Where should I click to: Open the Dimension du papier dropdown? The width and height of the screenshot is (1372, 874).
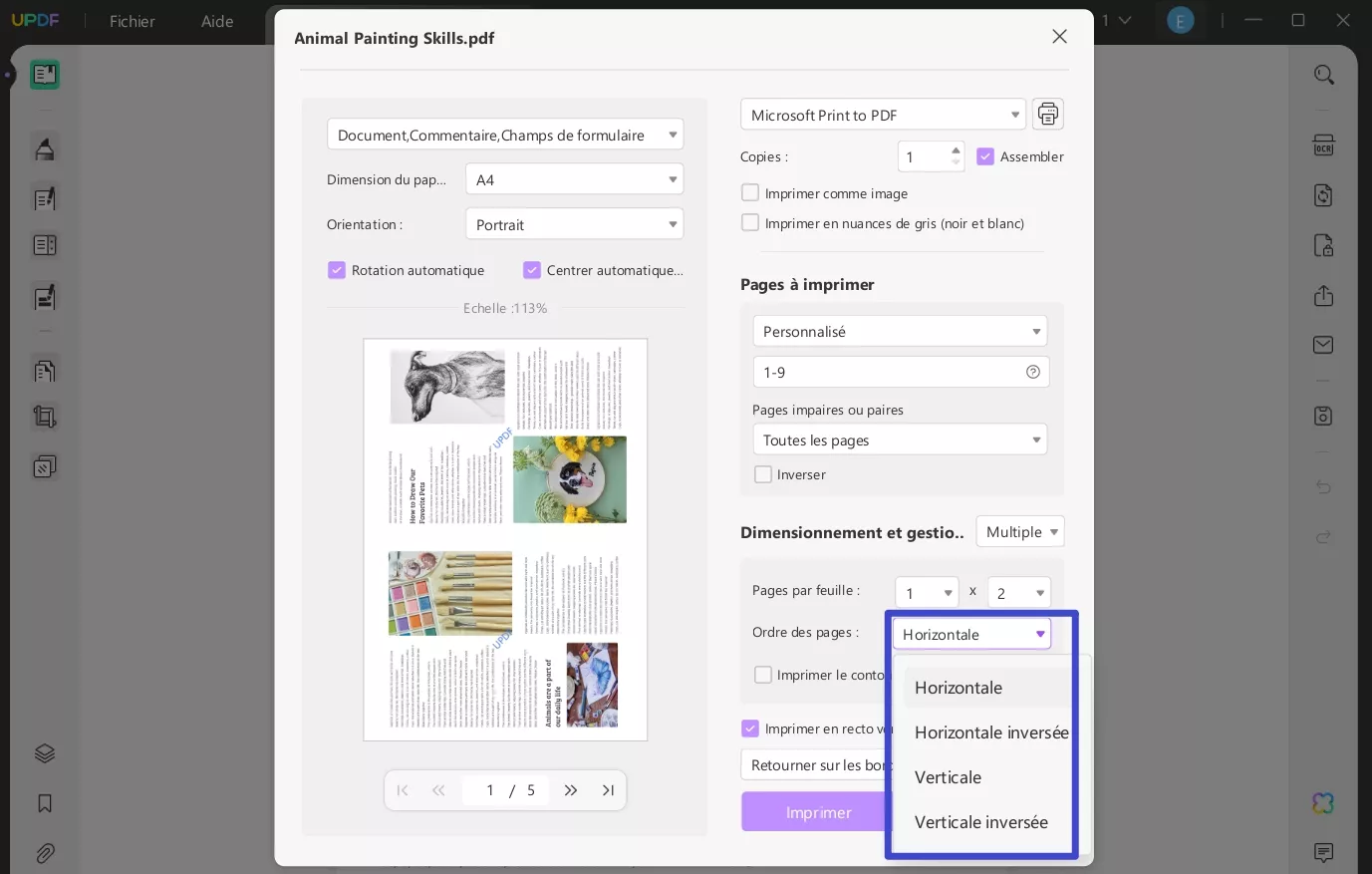tap(574, 179)
